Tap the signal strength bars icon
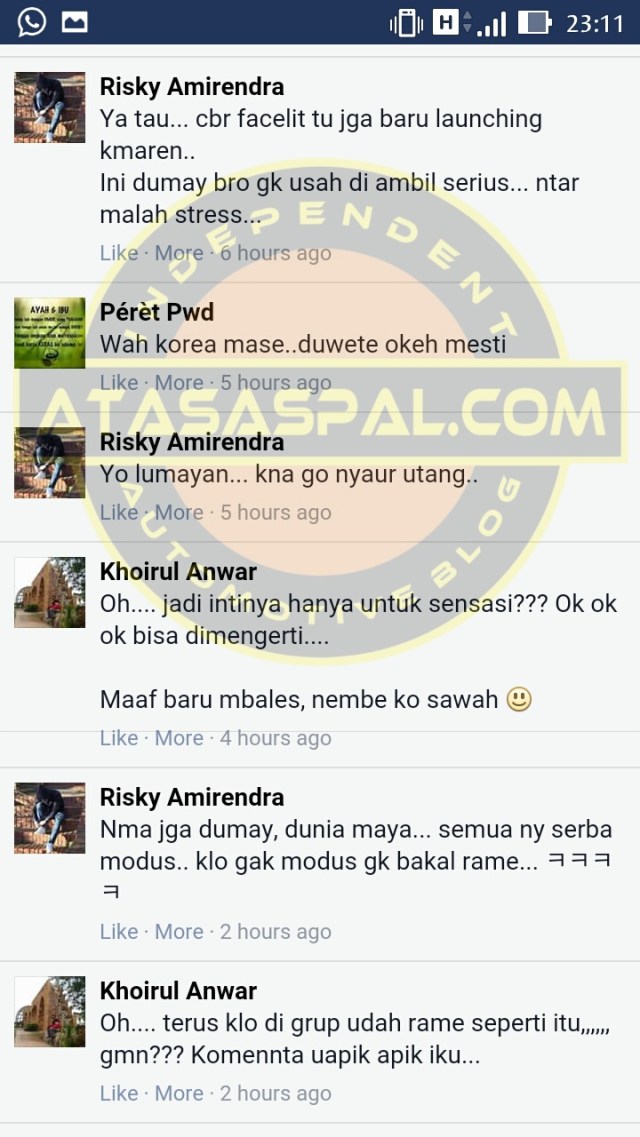Screen dimensions: 640x1137 [x=493, y=23]
